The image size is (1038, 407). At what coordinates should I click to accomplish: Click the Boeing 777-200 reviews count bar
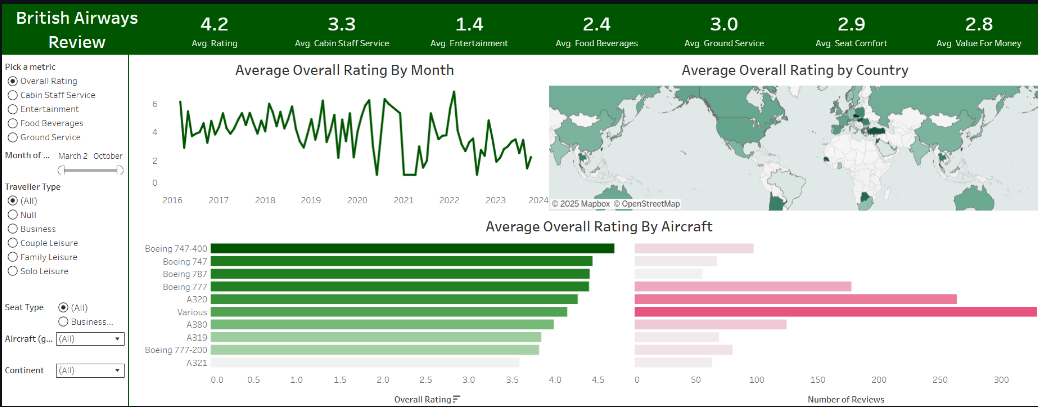[683, 349]
